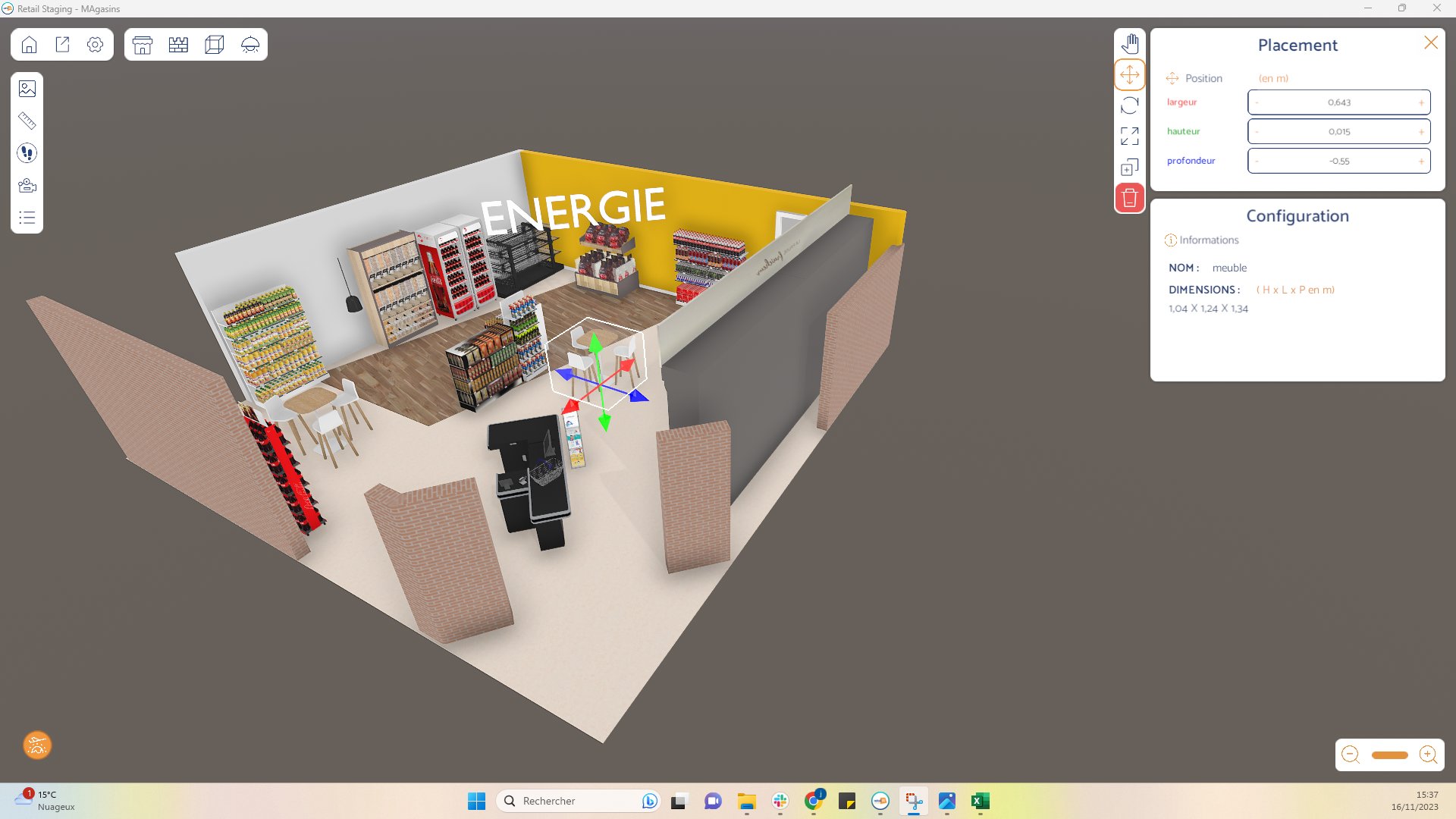Open the lighting settings icon
Screen dimensions: 1456x819
pyautogui.click(x=250, y=44)
